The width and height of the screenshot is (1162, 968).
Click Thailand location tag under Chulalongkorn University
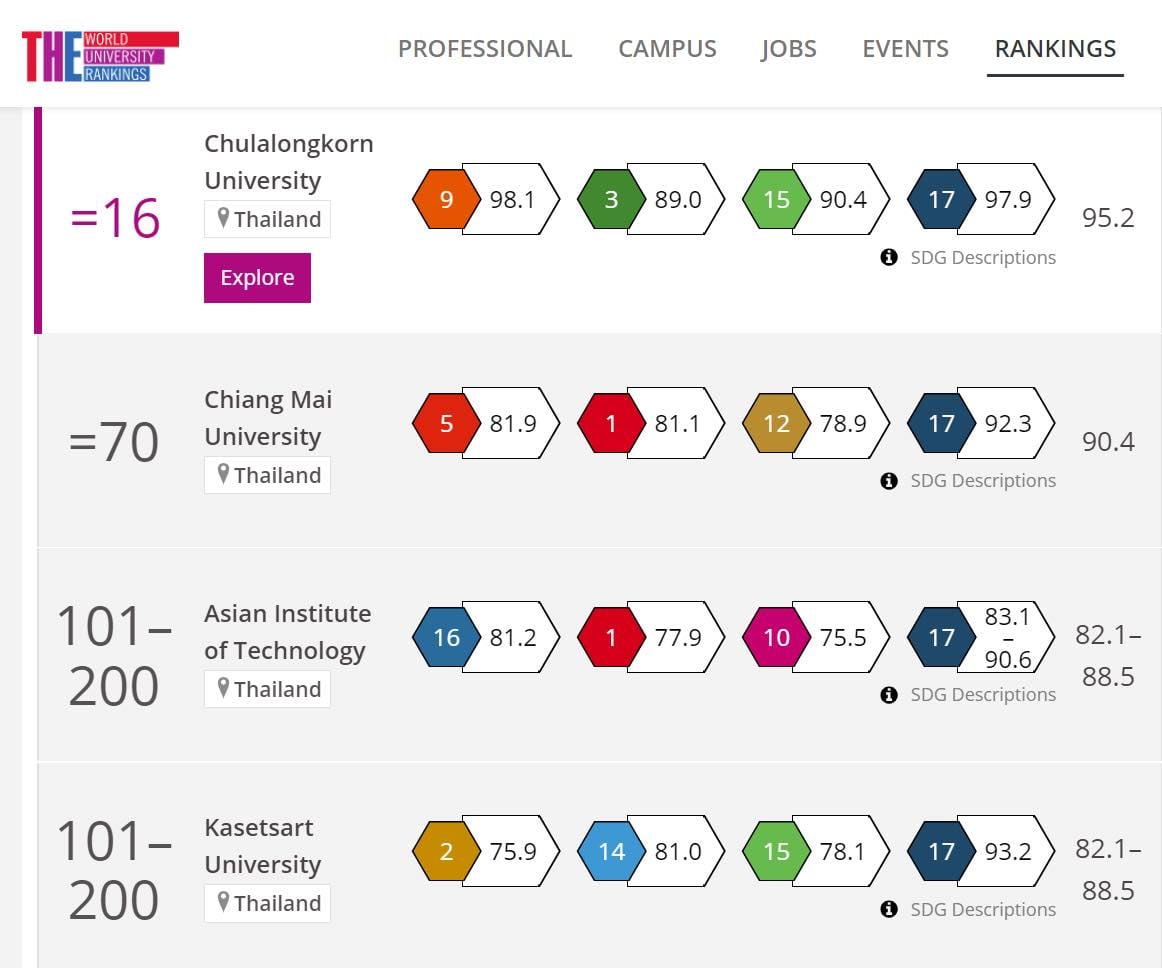[x=268, y=219]
